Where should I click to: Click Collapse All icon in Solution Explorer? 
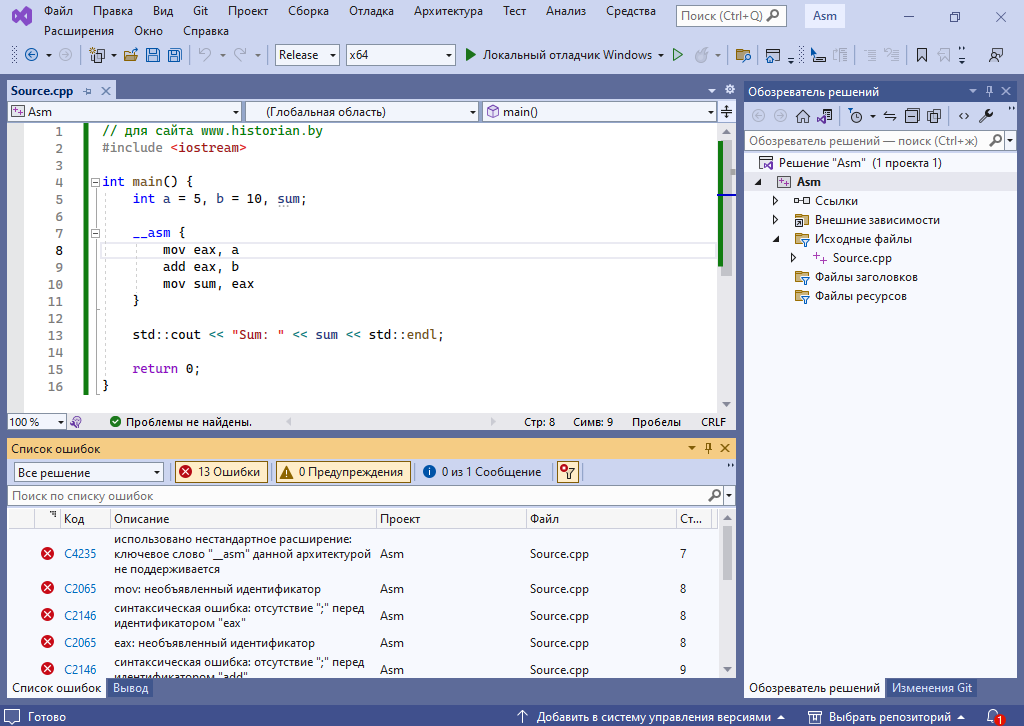tap(911, 116)
